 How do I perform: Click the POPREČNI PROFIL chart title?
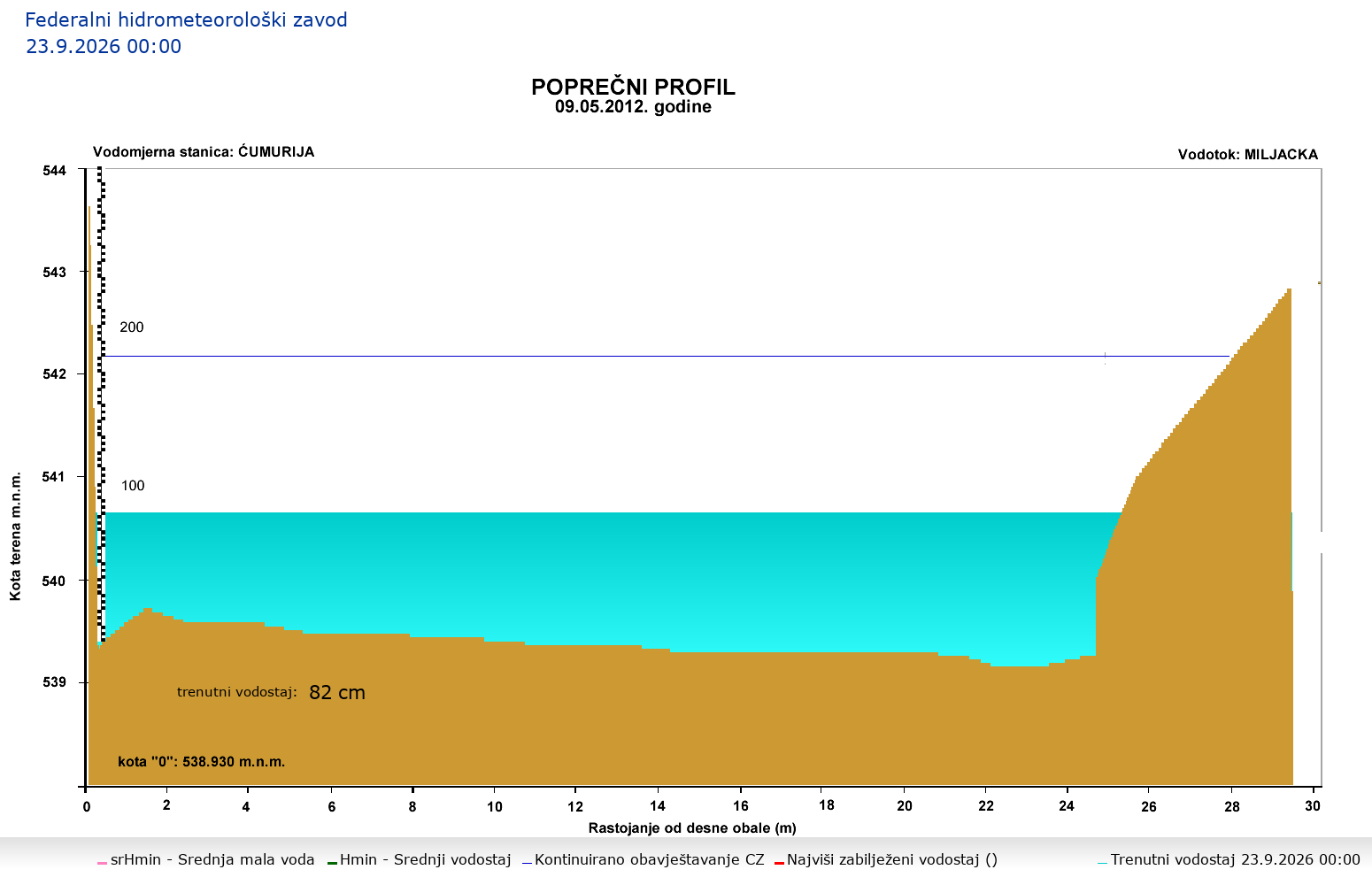pos(633,87)
